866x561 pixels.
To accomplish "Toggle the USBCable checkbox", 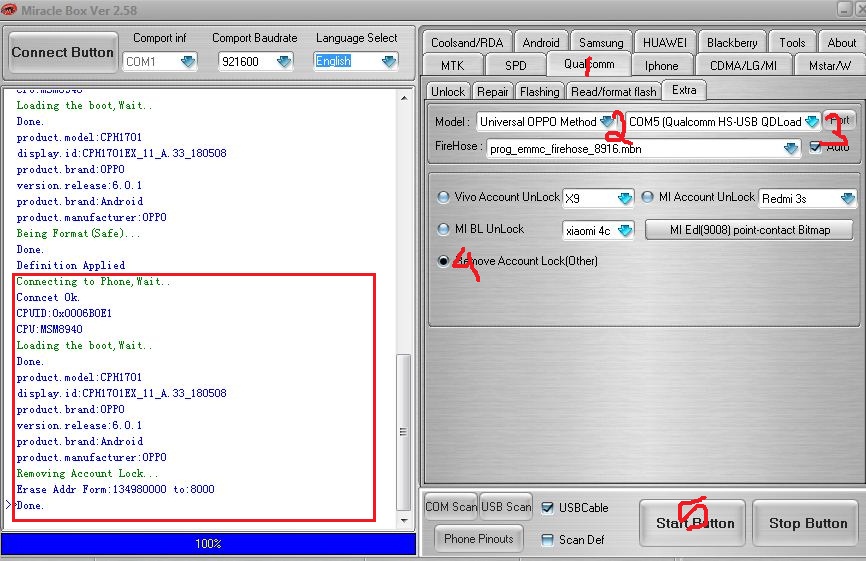I will pos(547,508).
